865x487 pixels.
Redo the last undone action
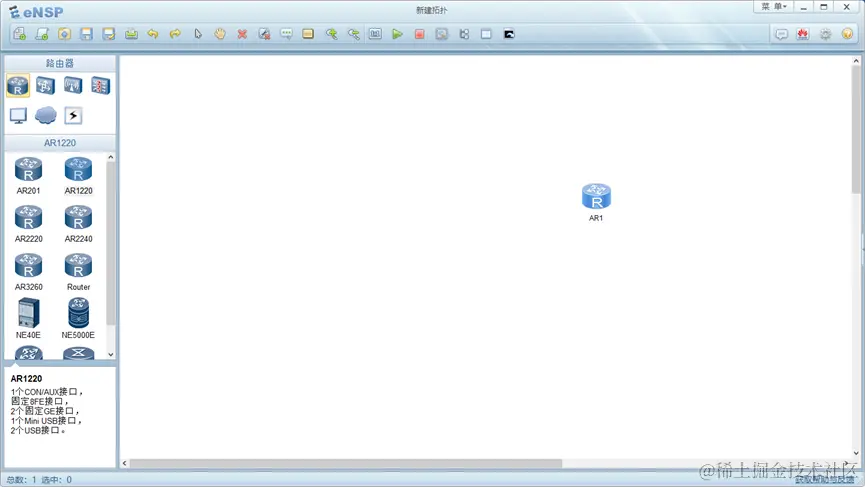[x=175, y=34]
